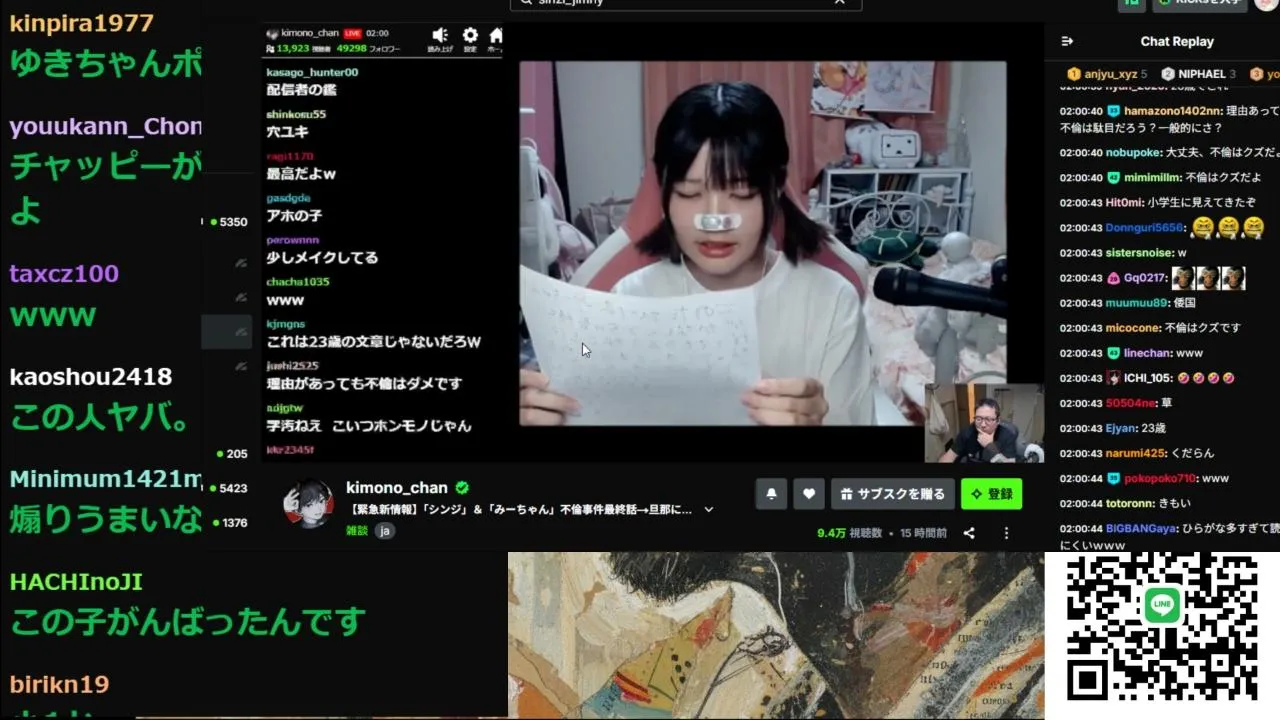Click chat username Ejyan
Viewport: 1280px width, 720px height.
1122,428
